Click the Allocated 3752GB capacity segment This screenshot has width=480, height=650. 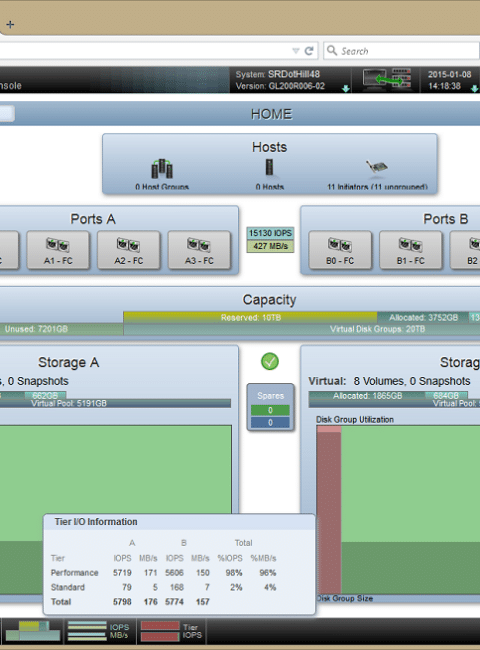click(423, 318)
